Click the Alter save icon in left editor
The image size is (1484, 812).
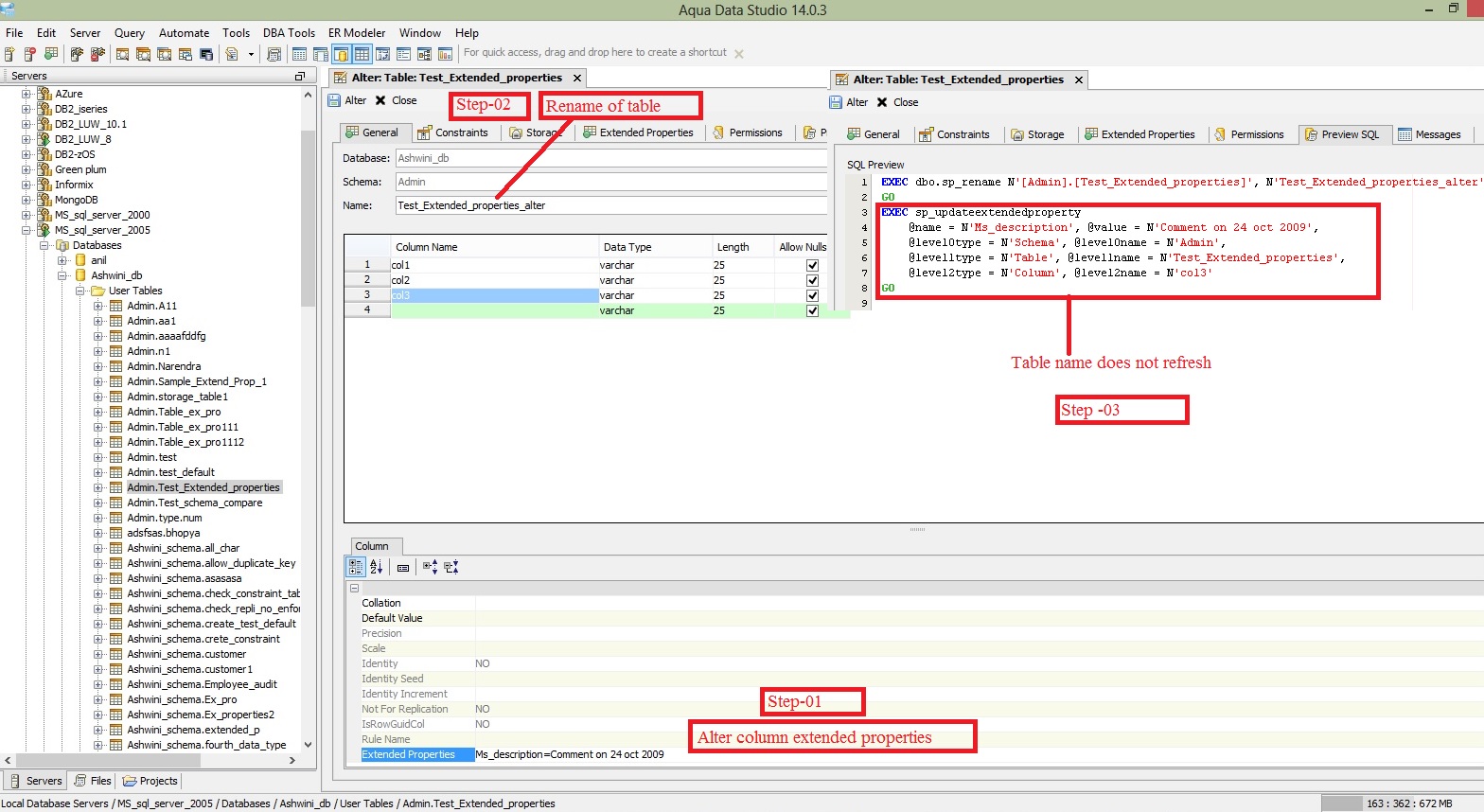click(x=333, y=100)
